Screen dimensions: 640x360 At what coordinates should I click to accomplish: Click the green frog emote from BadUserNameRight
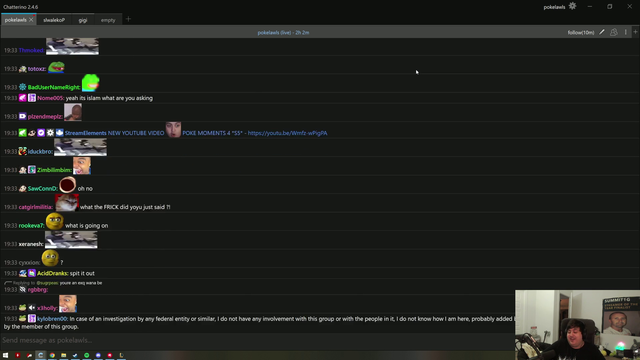coord(91,83)
